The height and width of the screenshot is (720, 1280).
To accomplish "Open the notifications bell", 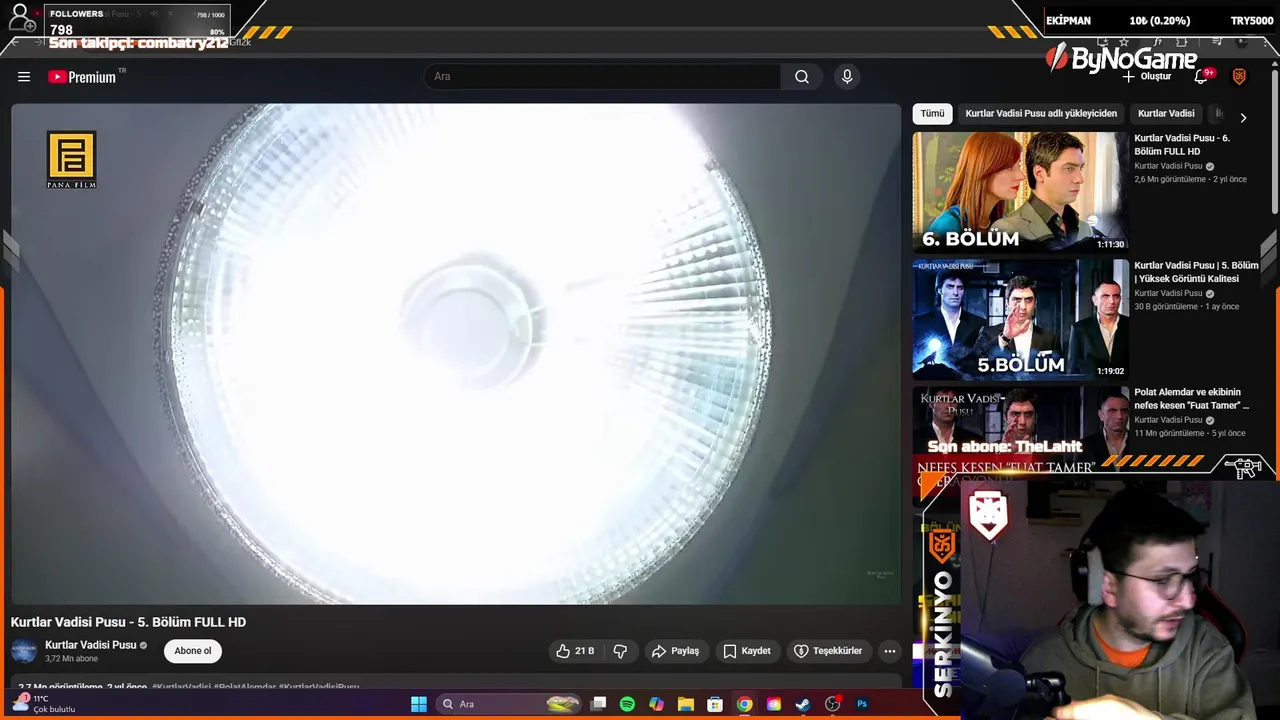I will (x=1202, y=77).
